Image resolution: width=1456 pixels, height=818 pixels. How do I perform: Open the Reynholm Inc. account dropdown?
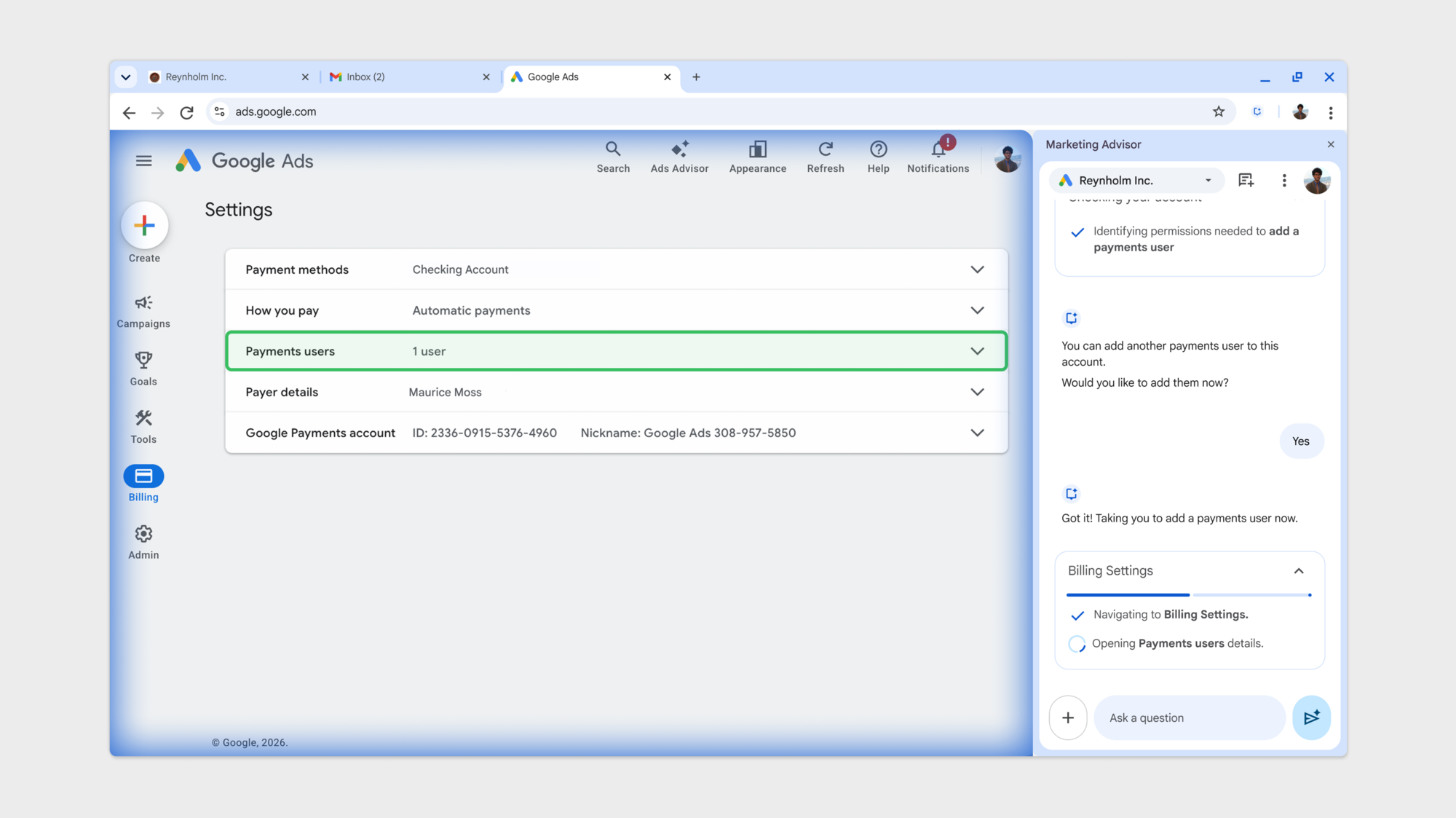click(1136, 180)
